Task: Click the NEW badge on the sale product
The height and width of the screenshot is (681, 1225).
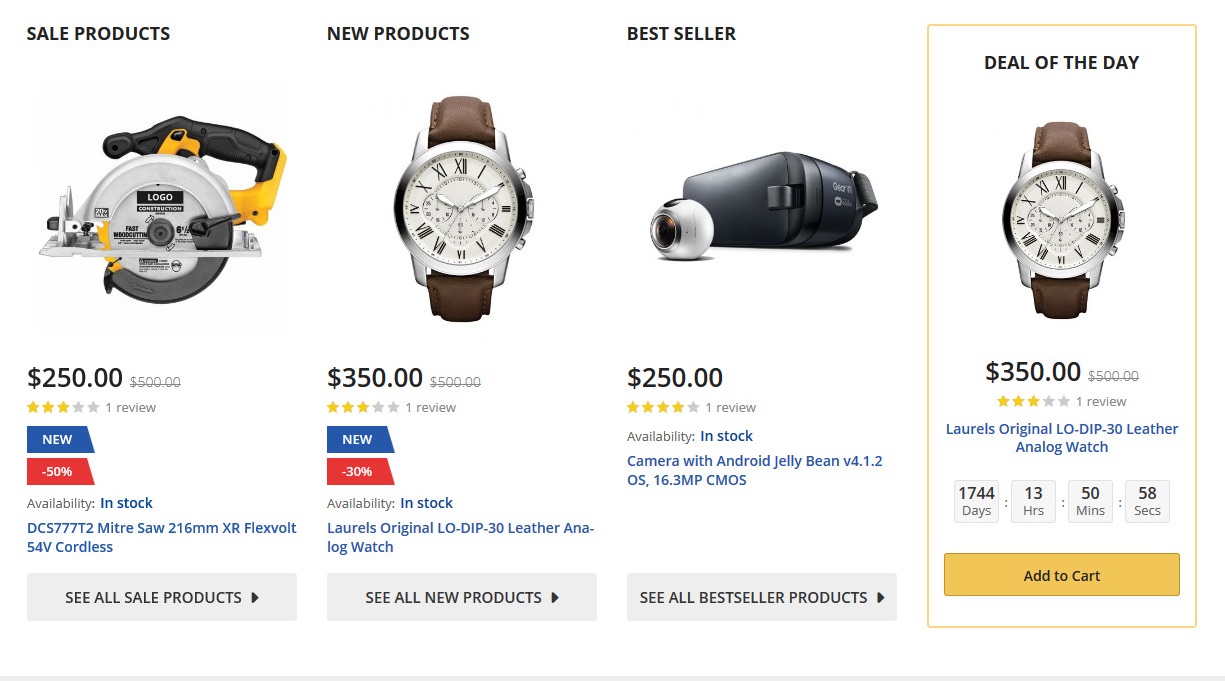Action: coord(58,440)
